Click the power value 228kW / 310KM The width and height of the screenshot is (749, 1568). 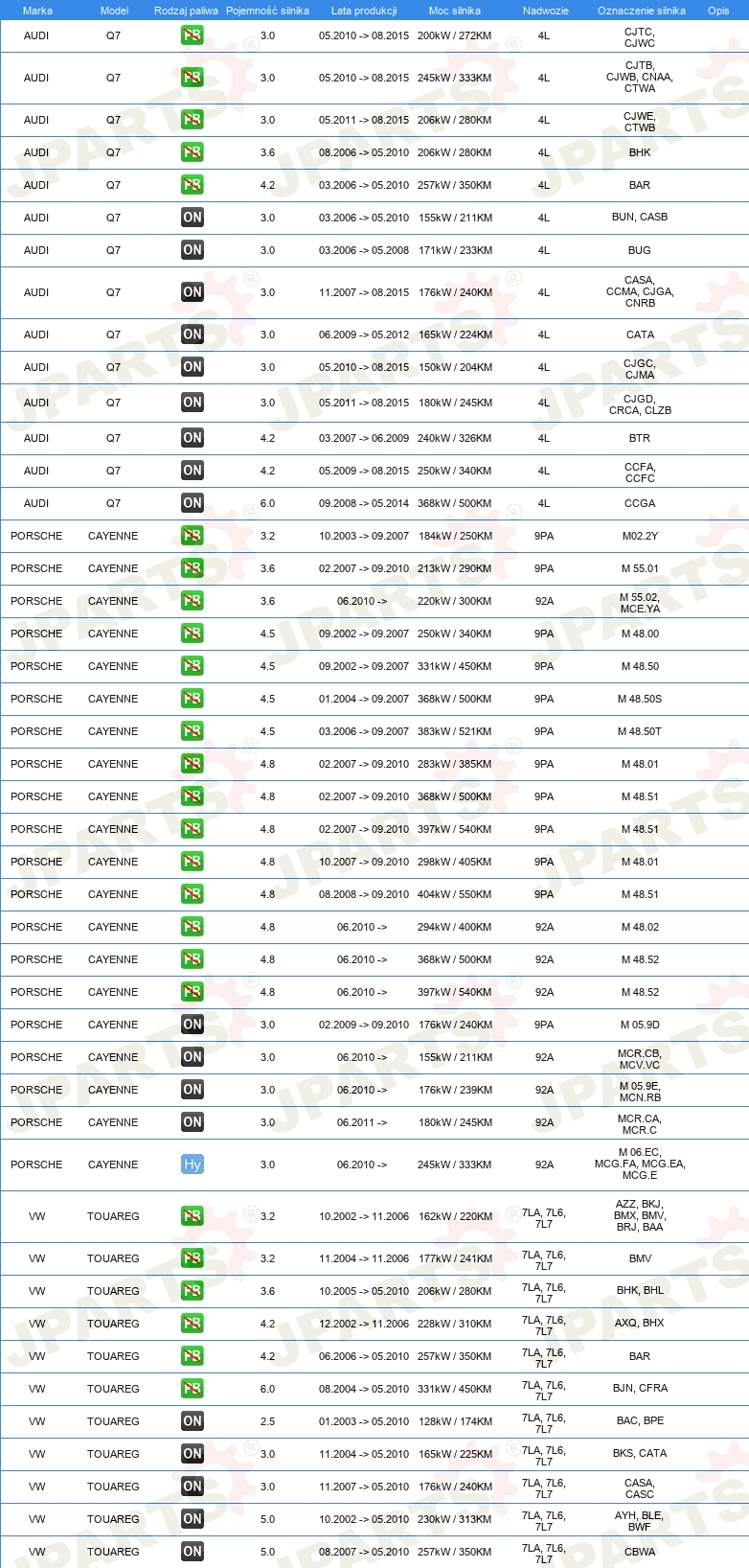pyautogui.click(x=455, y=1324)
